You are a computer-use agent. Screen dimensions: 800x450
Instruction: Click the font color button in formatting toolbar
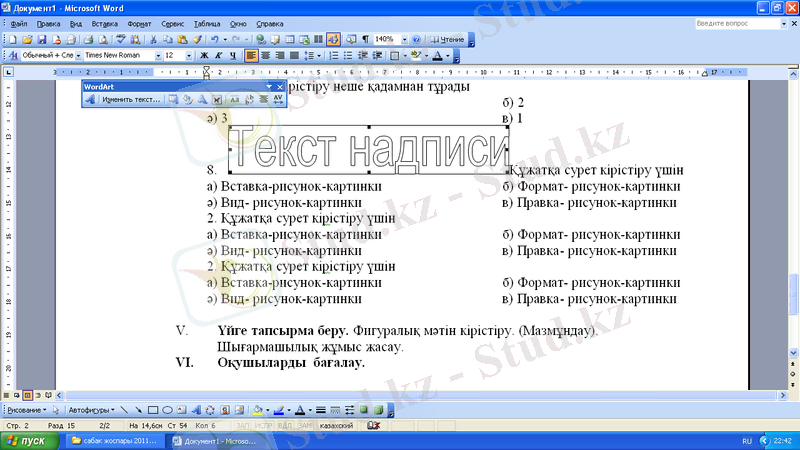click(439, 56)
